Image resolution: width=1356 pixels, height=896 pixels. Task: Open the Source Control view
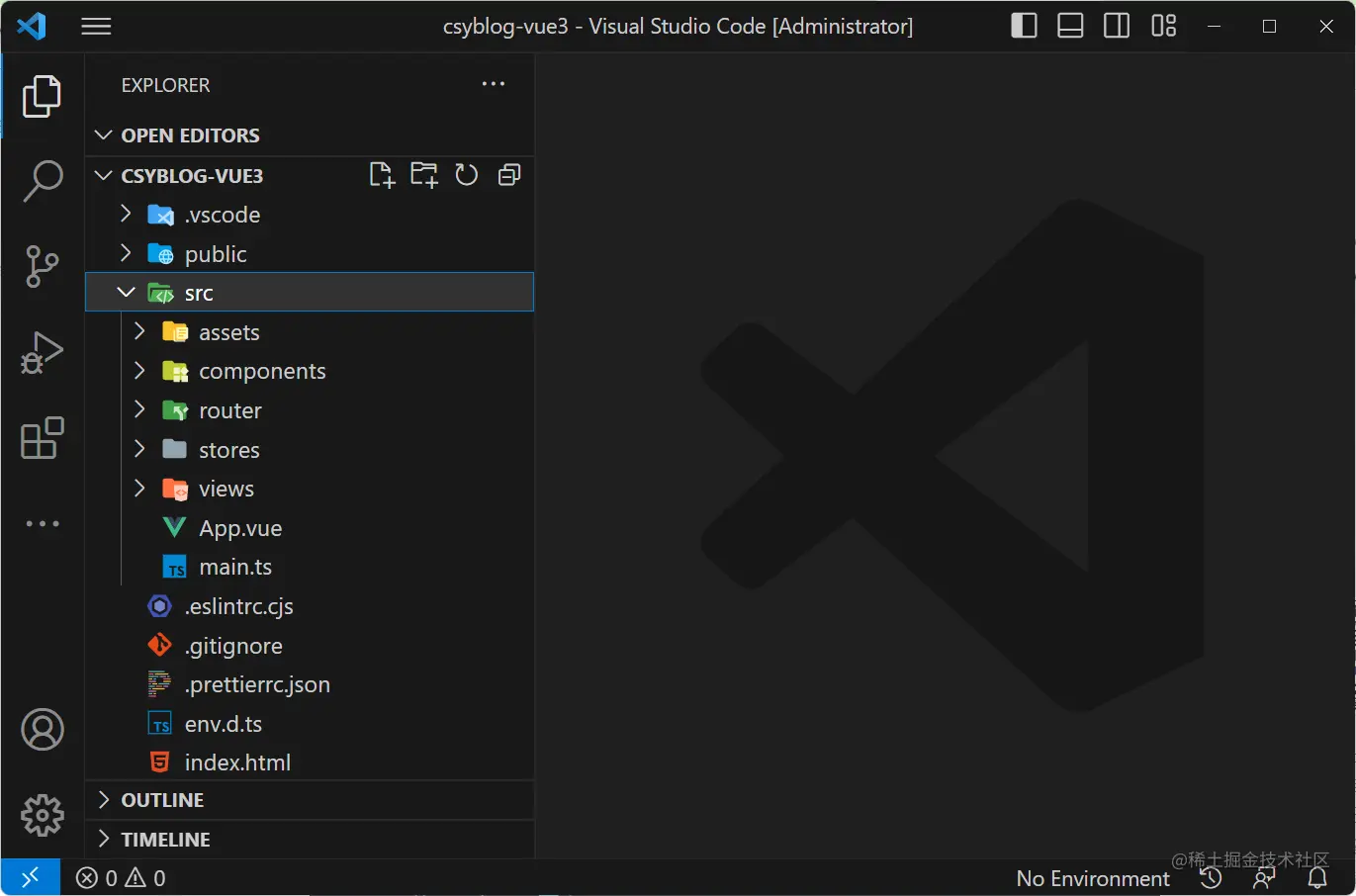click(x=42, y=266)
